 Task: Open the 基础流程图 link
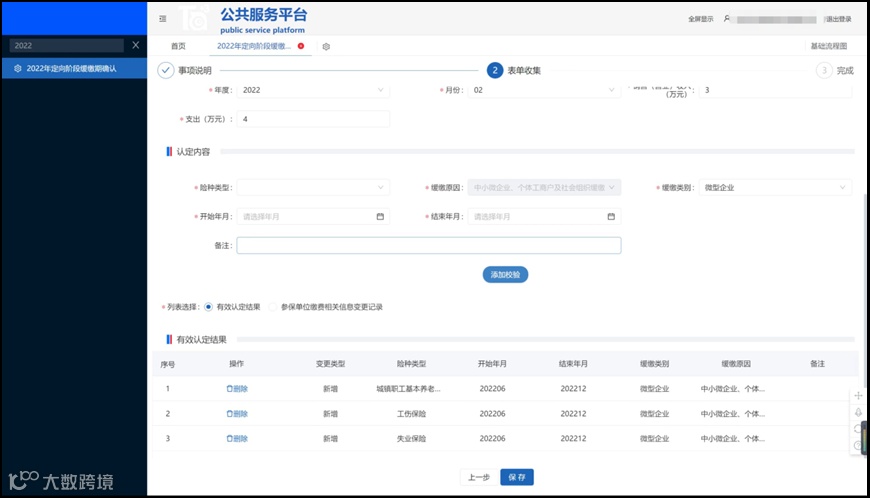coord(829,46)
